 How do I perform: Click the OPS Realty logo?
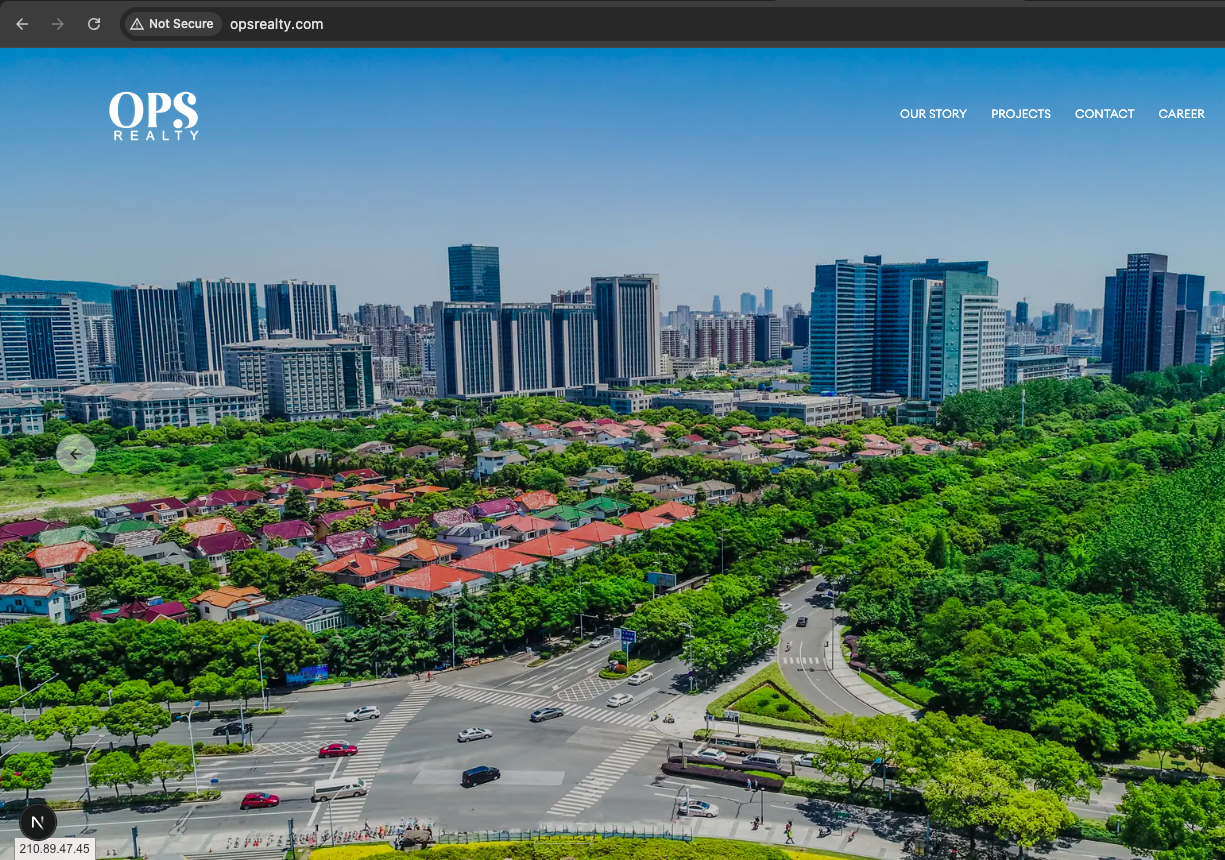[x=154, y=110]
